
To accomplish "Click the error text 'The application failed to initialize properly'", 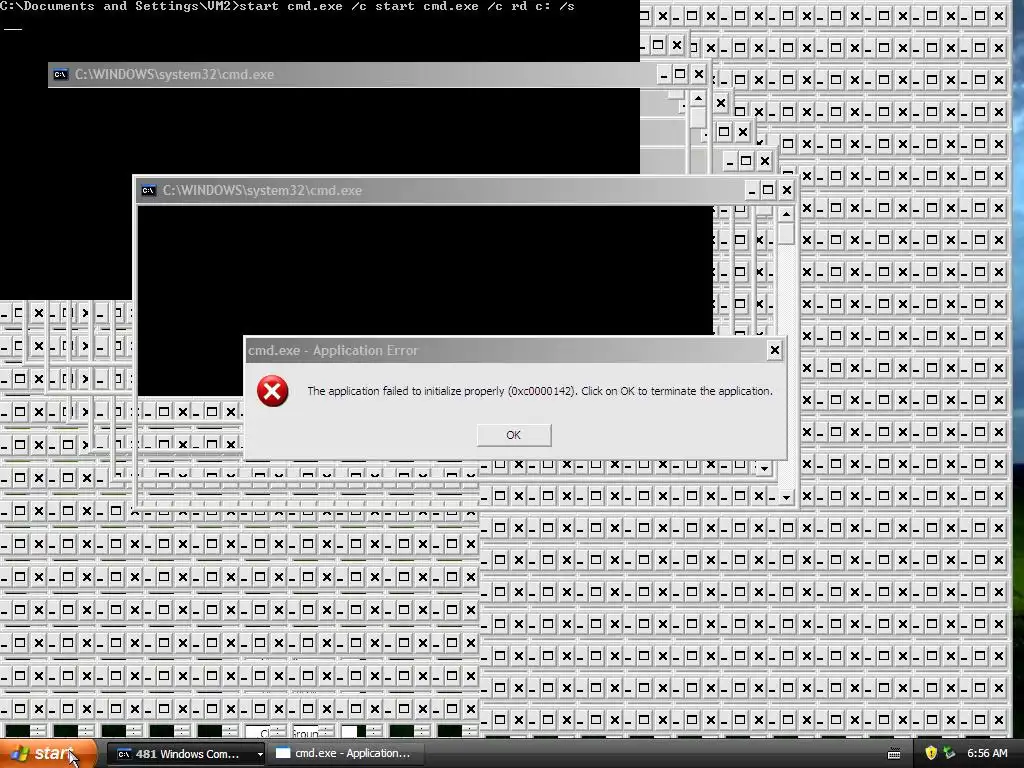I will click(x=406, y=391).
